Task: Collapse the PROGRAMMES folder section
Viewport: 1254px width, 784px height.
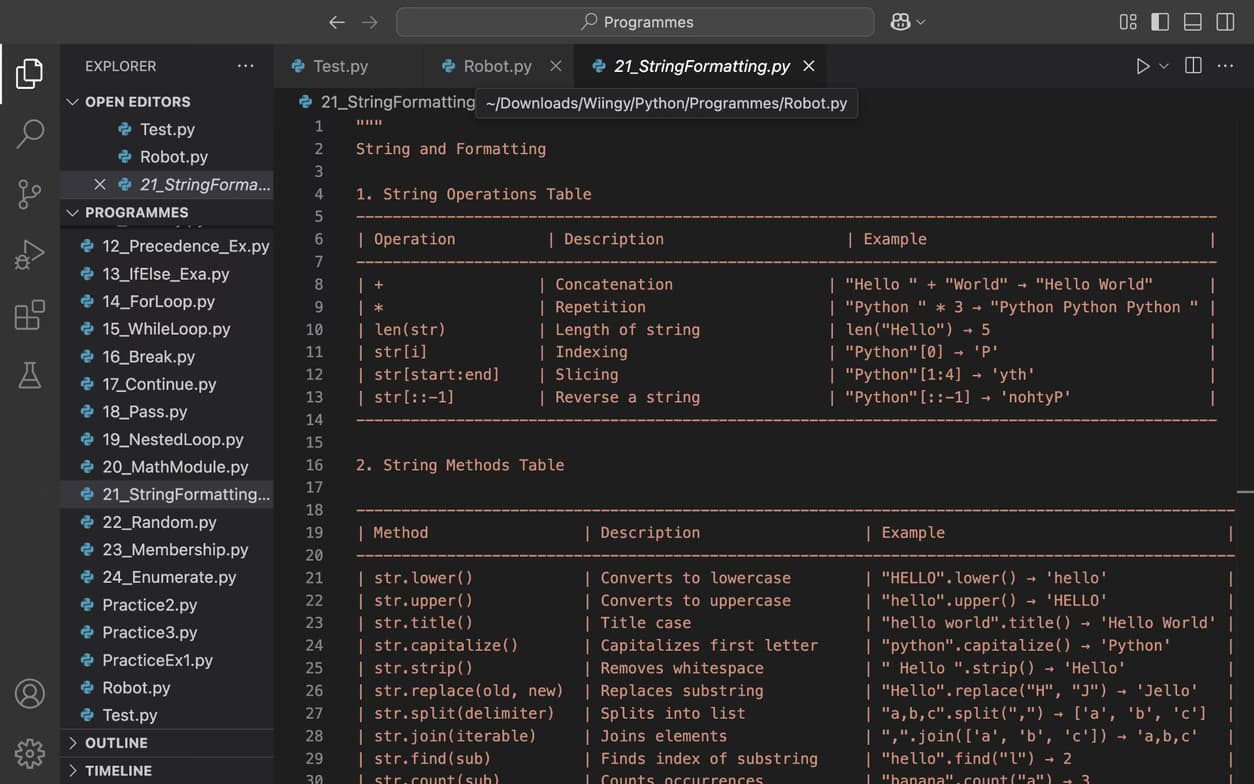Action: click(136, 212)
